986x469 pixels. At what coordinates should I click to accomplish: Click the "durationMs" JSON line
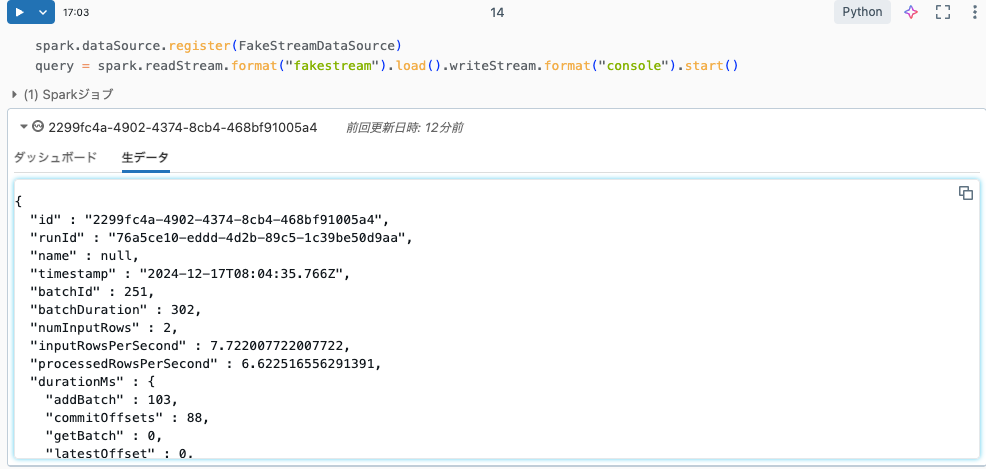click(x=92, y=382)
